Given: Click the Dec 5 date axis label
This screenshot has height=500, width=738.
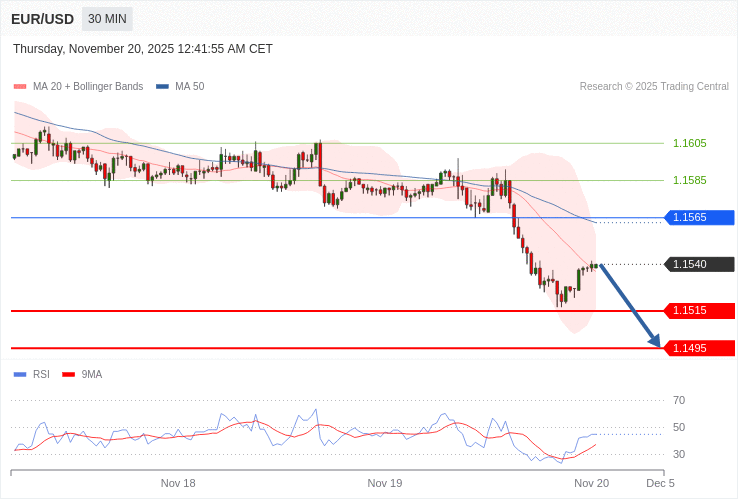Looking at the screenshot, I should [660, 483].
